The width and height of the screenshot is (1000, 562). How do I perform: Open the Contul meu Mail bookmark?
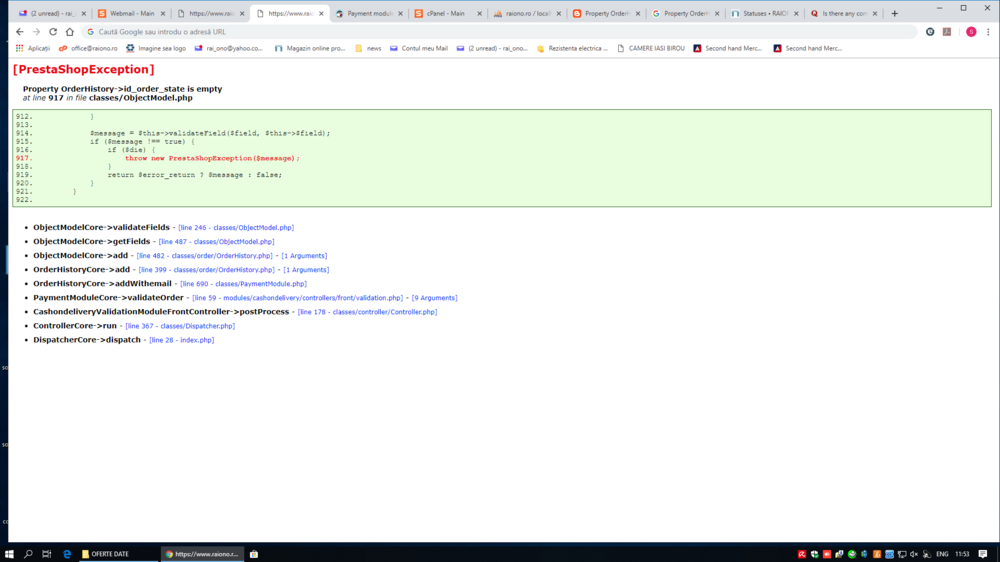click(419, 48)
